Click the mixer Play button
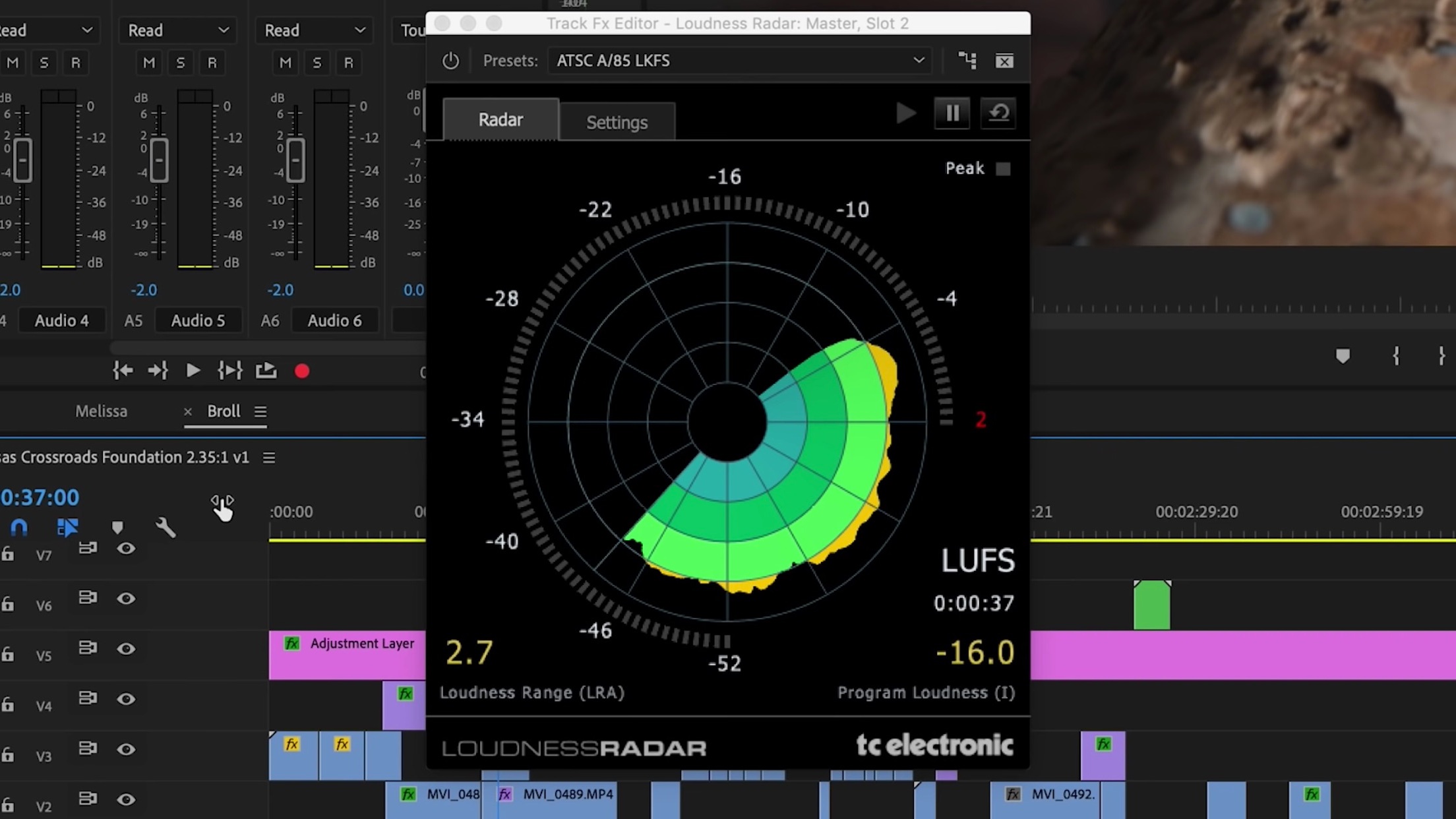The width and height of the screenshot is (1456, 819). pyautogui.click(x=193, y=371)
